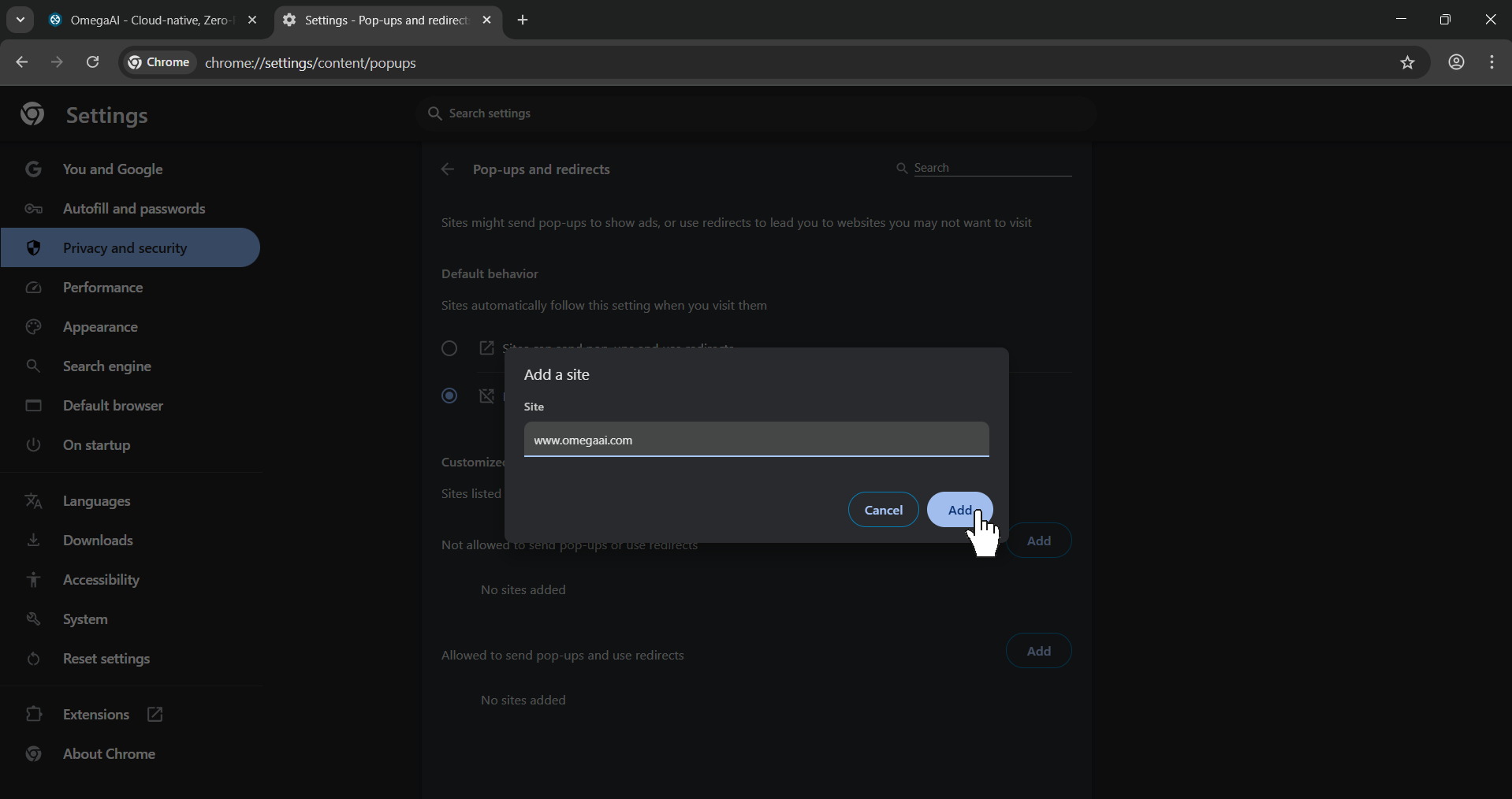The image size is (1512, 799).
Task: Click the Downloads icon in sidebar
Action: (33, 541)
